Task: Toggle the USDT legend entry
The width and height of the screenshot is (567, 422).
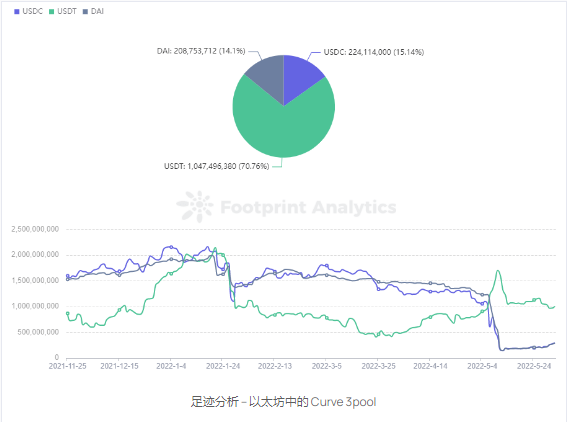Action: coord(63,11)
